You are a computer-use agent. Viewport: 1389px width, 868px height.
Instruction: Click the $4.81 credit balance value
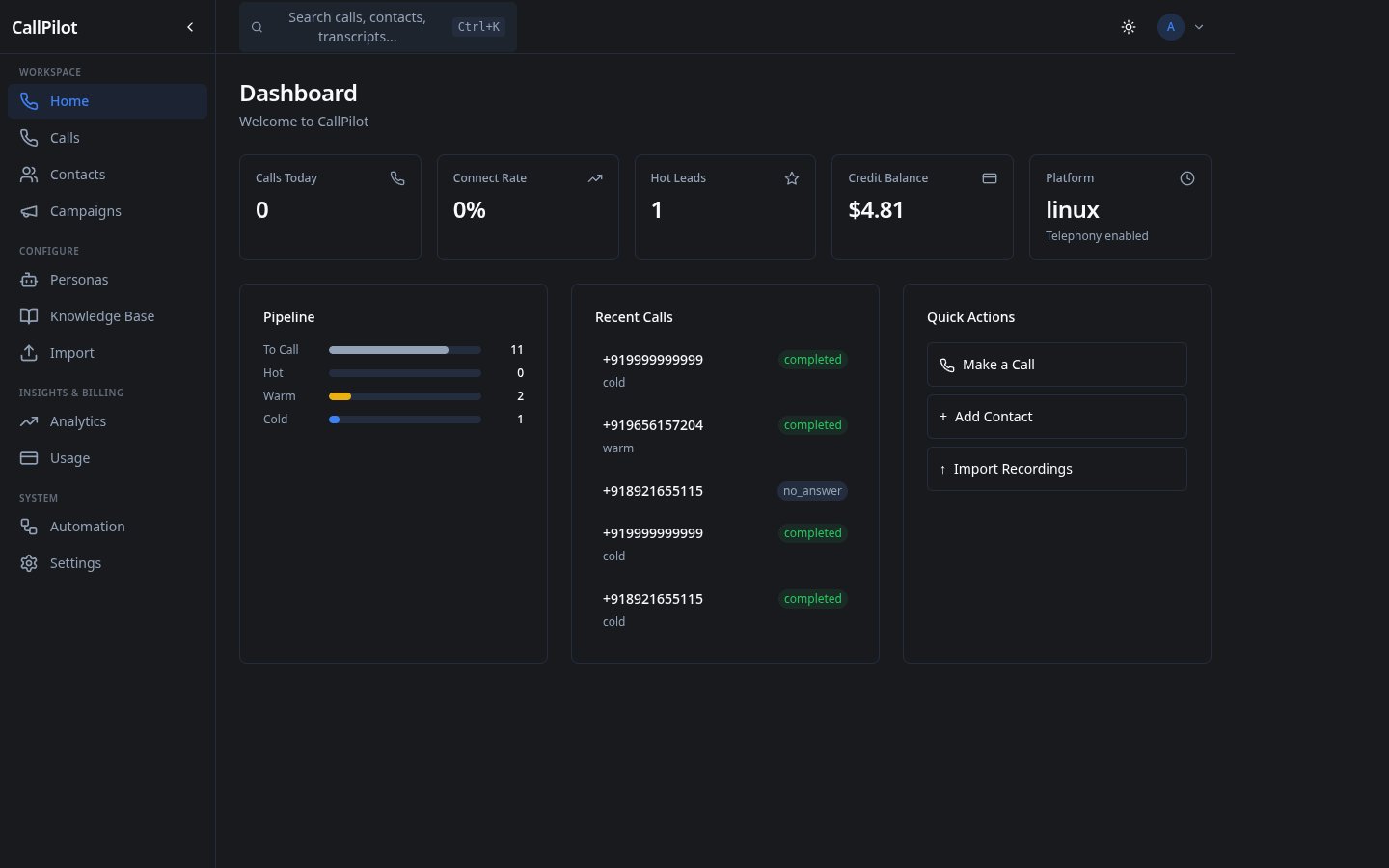click(876, 210)
